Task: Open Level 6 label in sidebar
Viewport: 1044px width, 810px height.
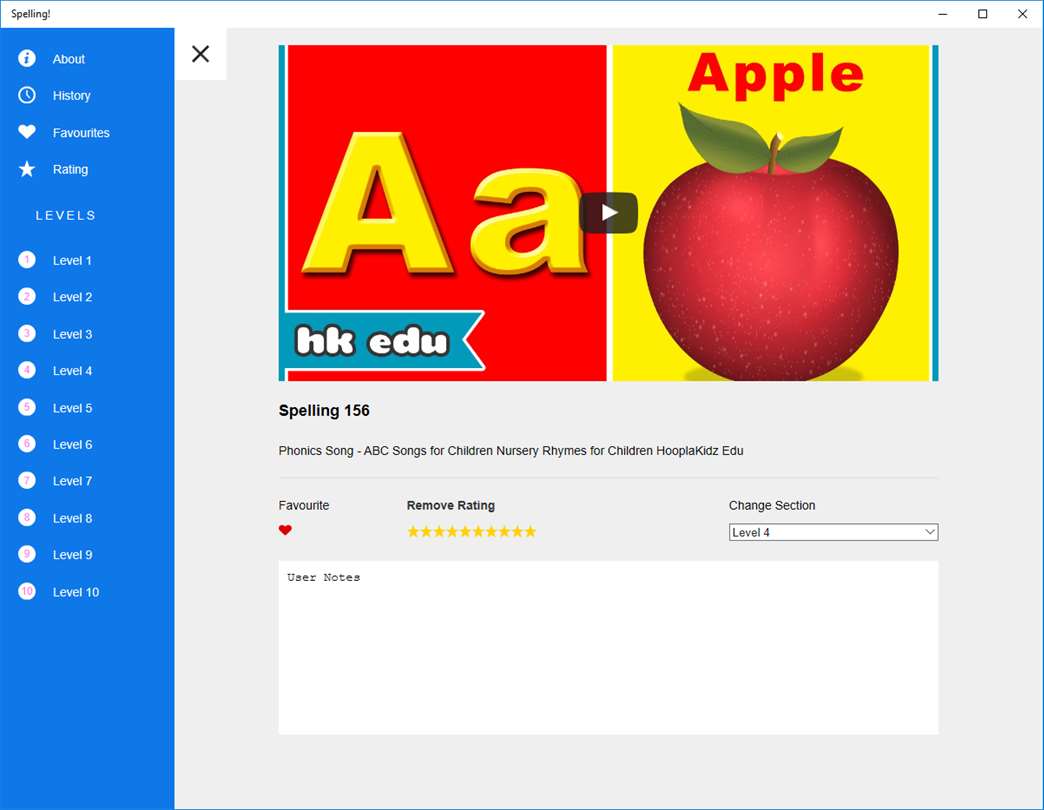Action: pyautogui.click(x=72, y=445)
